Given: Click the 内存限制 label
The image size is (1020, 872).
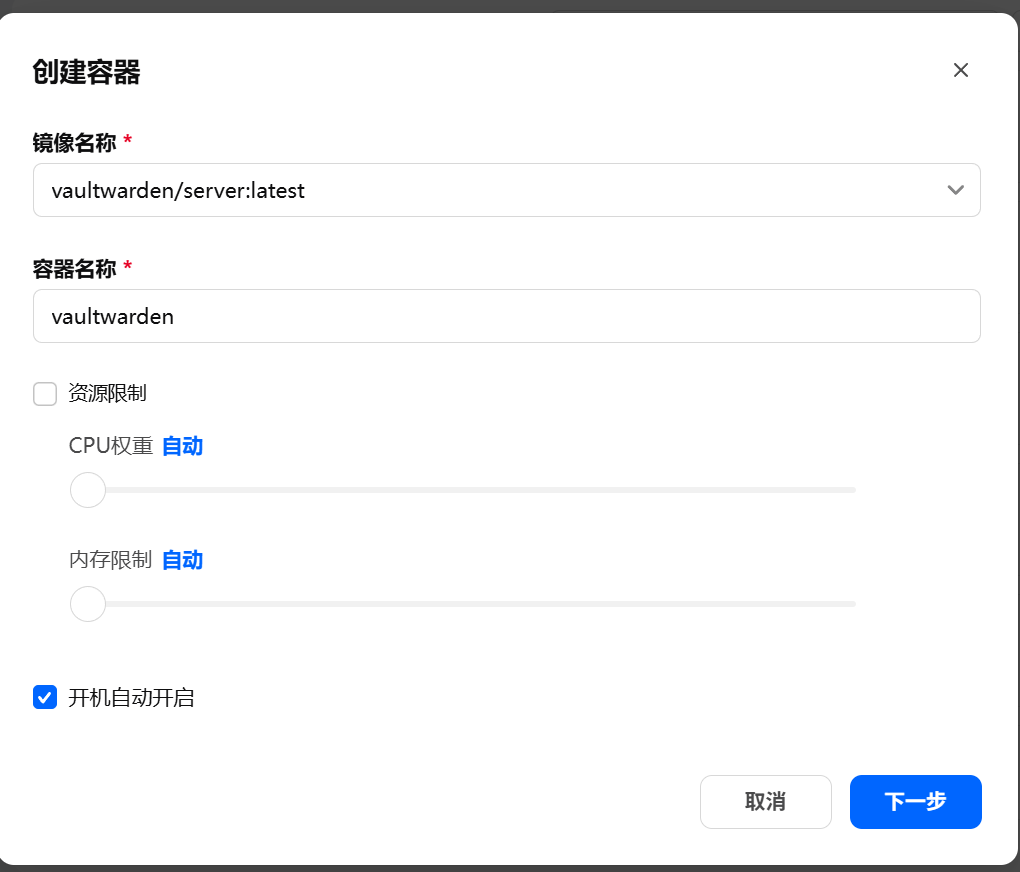Looking at the screenshot, I should coord(111,560).
